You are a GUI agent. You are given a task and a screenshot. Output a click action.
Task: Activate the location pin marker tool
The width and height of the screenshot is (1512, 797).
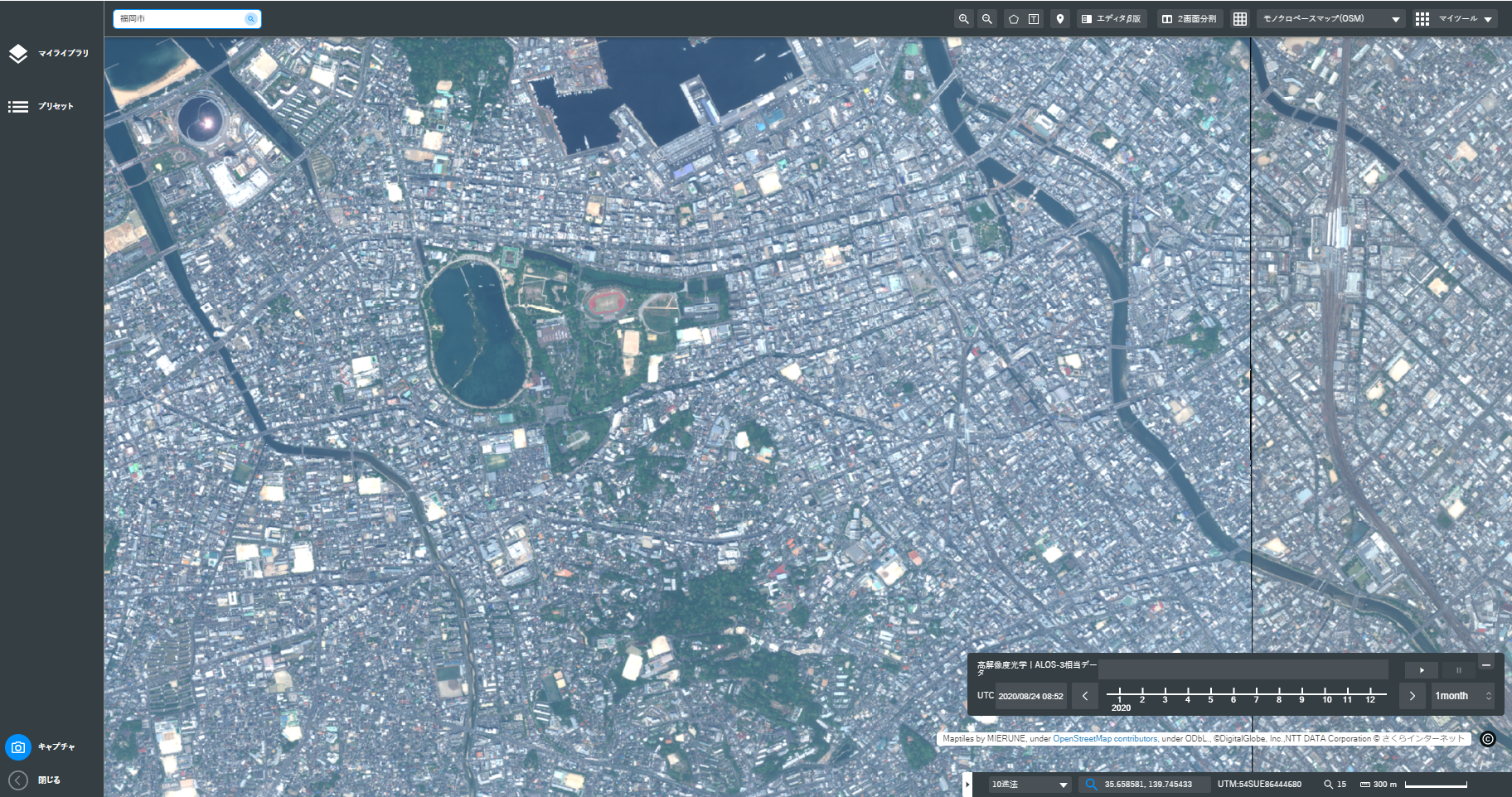(x=1059, y=18)
